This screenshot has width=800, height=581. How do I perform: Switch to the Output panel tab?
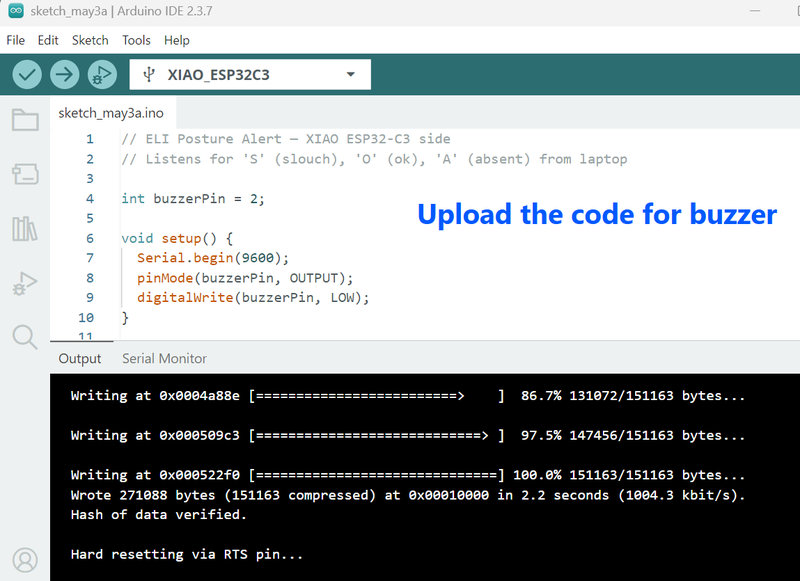80,359
